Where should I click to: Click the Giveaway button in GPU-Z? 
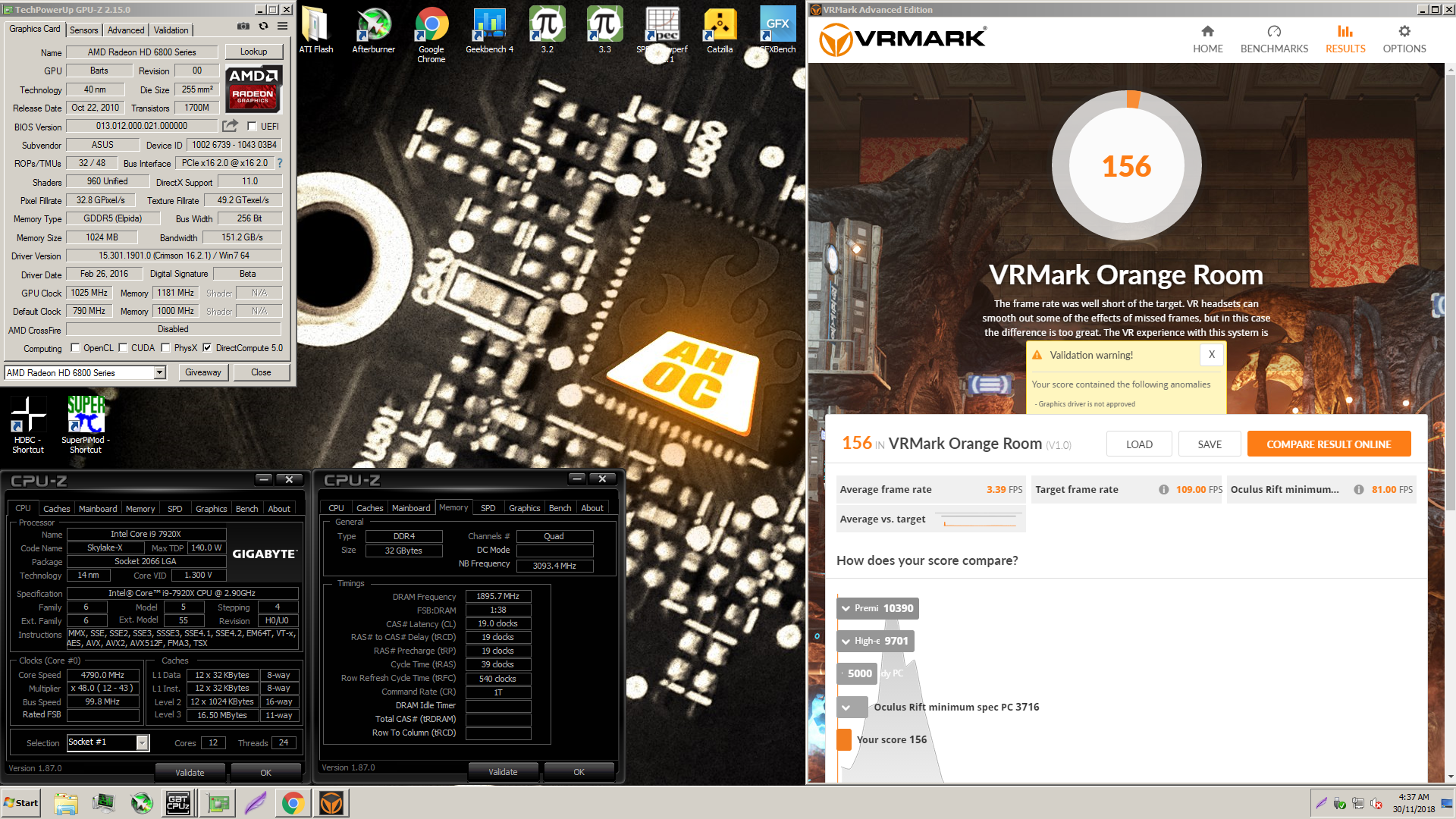coord(203,372)
